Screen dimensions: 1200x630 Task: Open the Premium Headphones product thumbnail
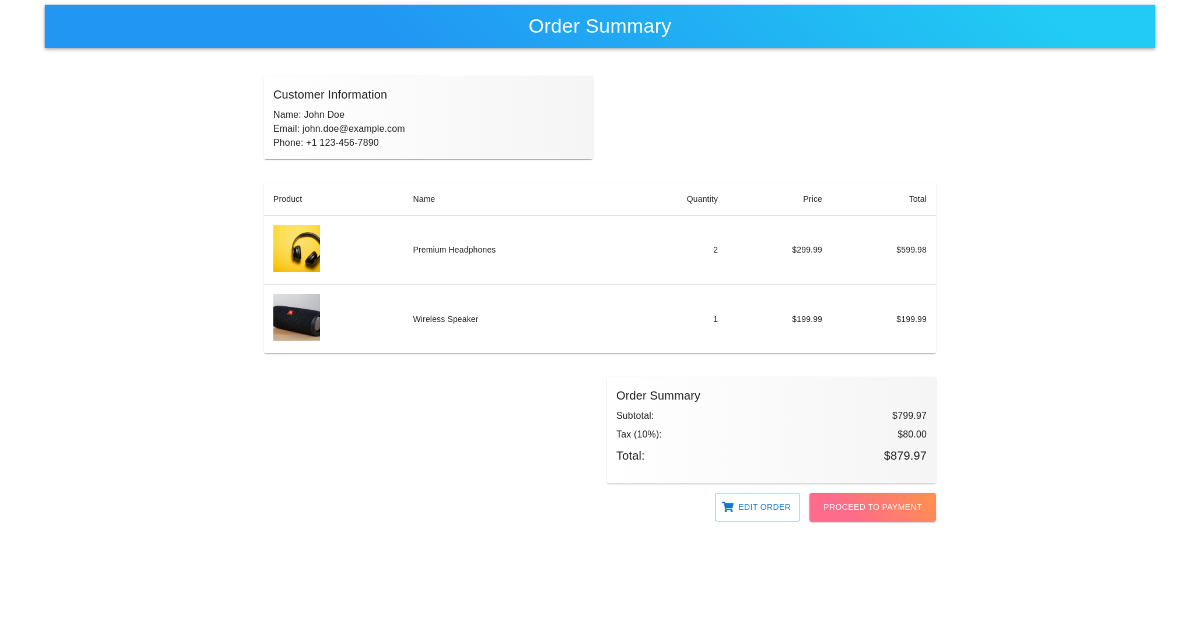point(296,249)
